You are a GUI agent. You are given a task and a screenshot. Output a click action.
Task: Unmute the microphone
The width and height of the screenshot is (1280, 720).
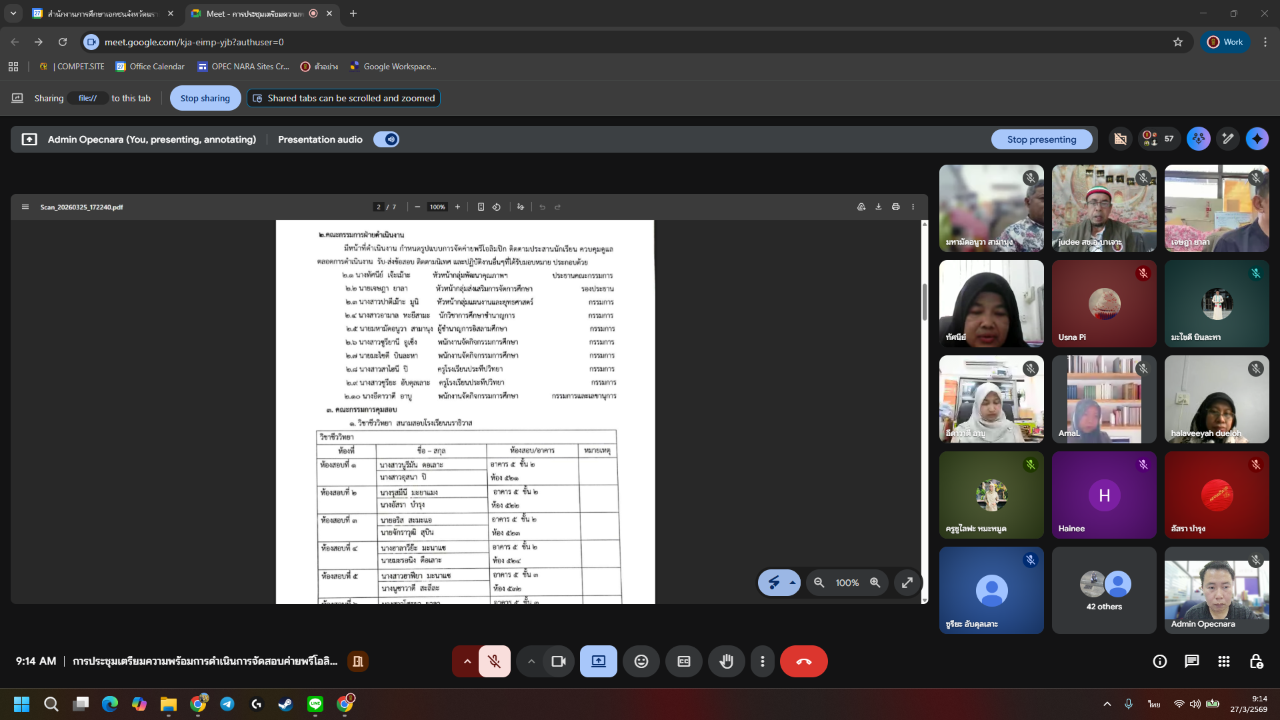point(494,661)
